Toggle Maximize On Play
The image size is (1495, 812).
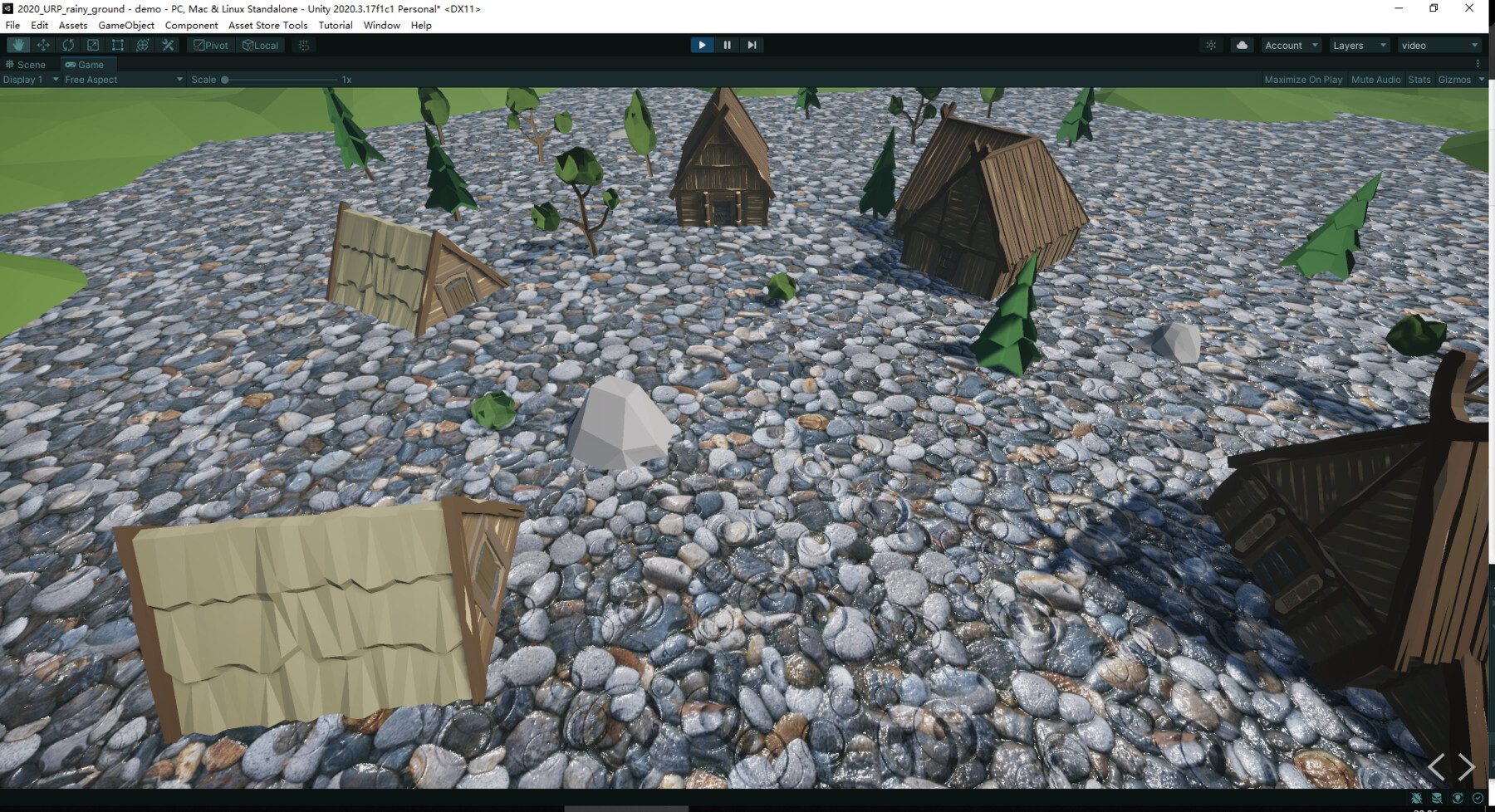point(1303,79)
